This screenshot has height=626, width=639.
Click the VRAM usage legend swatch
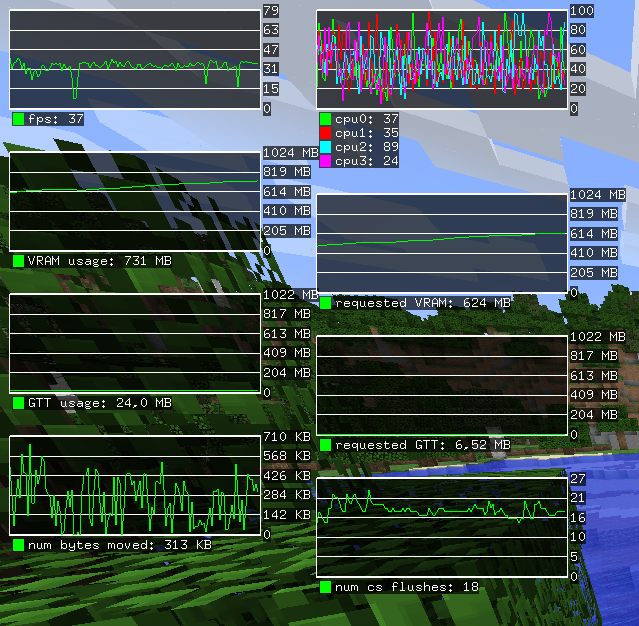tap(19, 261)
